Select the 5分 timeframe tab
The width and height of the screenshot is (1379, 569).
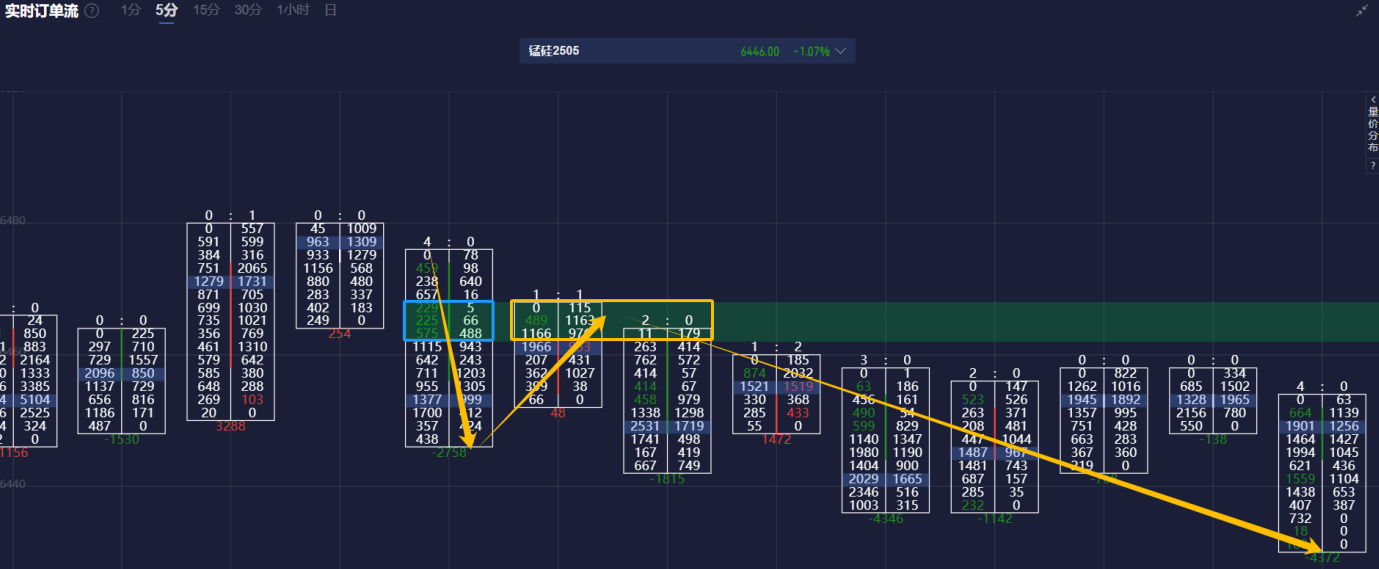pos(166,10)
